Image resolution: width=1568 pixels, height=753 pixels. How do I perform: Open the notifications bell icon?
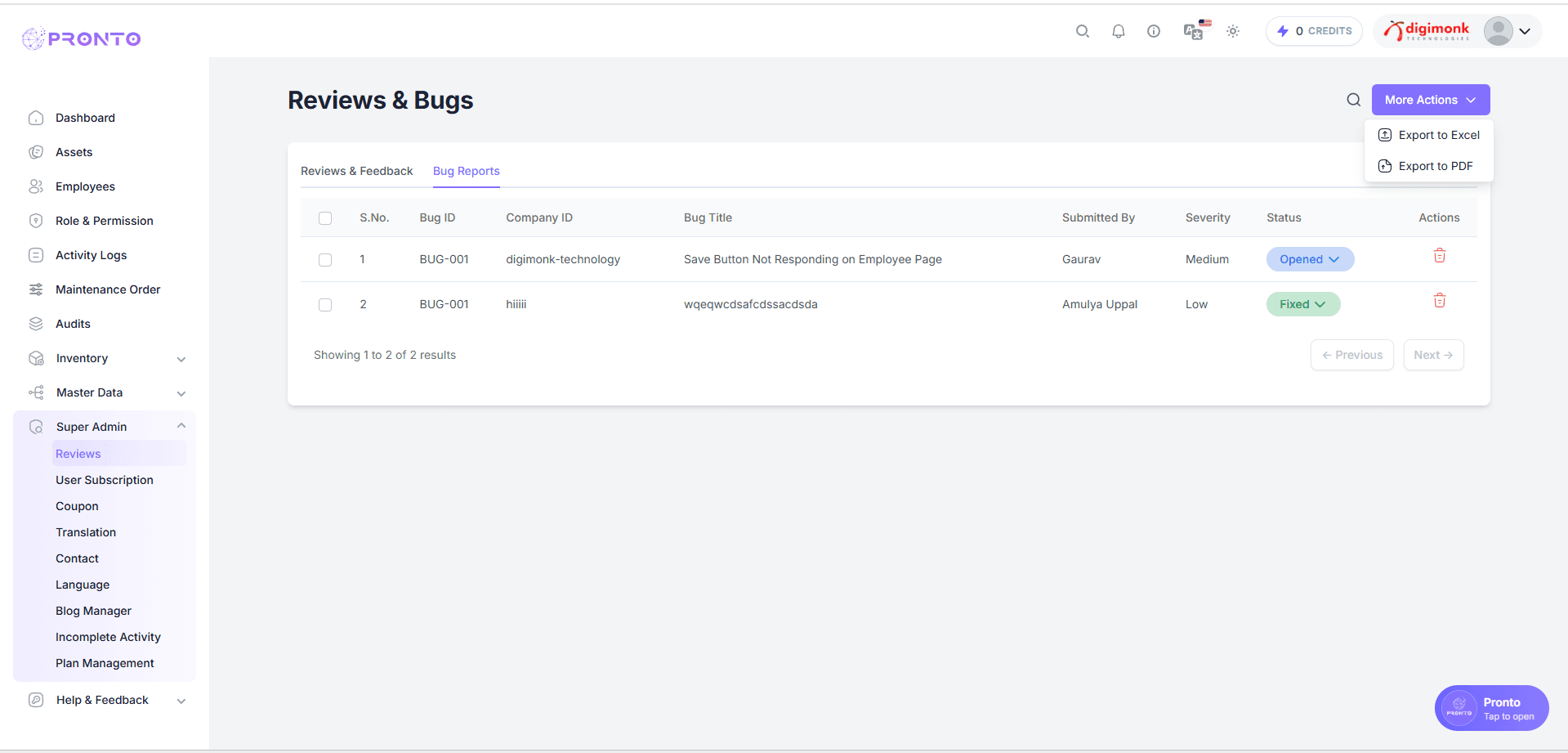click(1118, 31)
